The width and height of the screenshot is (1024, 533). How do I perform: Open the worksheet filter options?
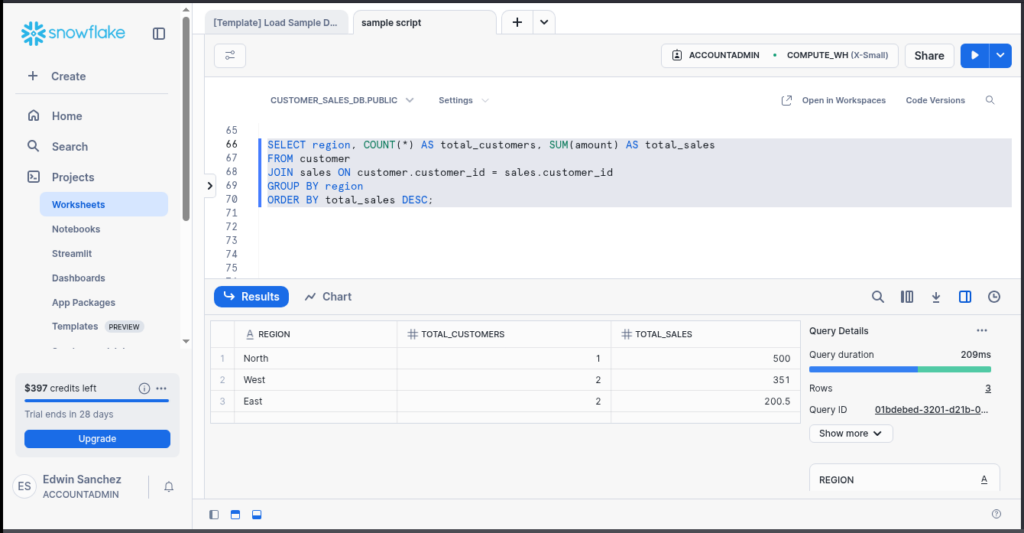click(x=230, y=56)
